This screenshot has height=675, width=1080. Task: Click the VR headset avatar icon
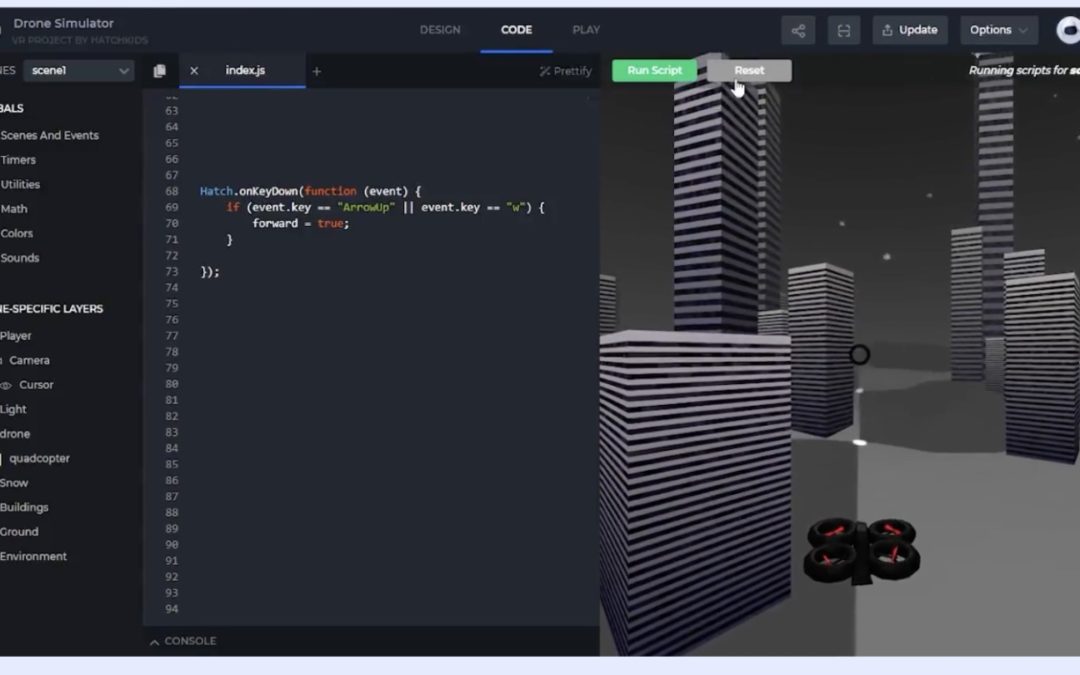pos(1068,30)
